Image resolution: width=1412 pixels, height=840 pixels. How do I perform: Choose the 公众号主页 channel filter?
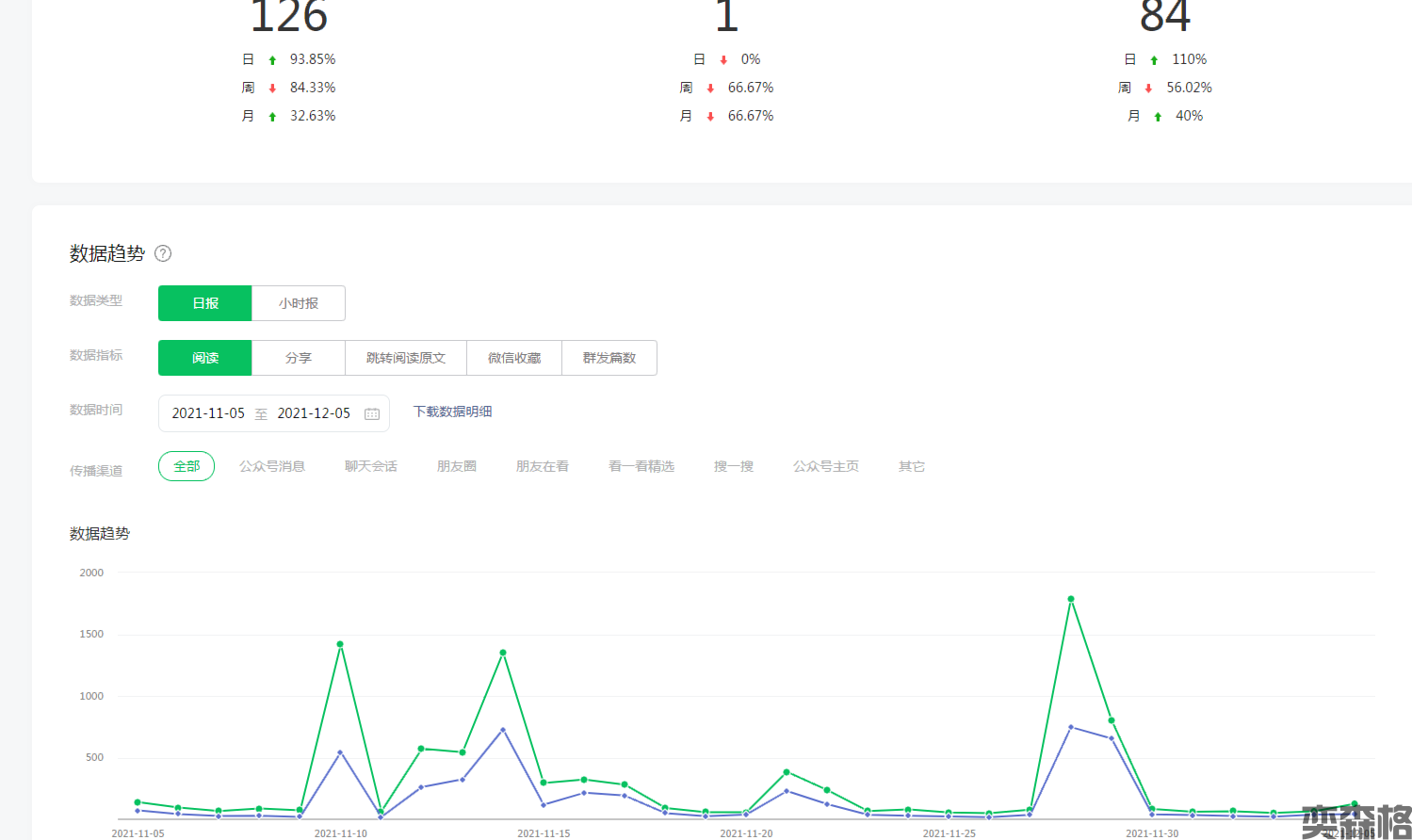[x=826, y=466]
